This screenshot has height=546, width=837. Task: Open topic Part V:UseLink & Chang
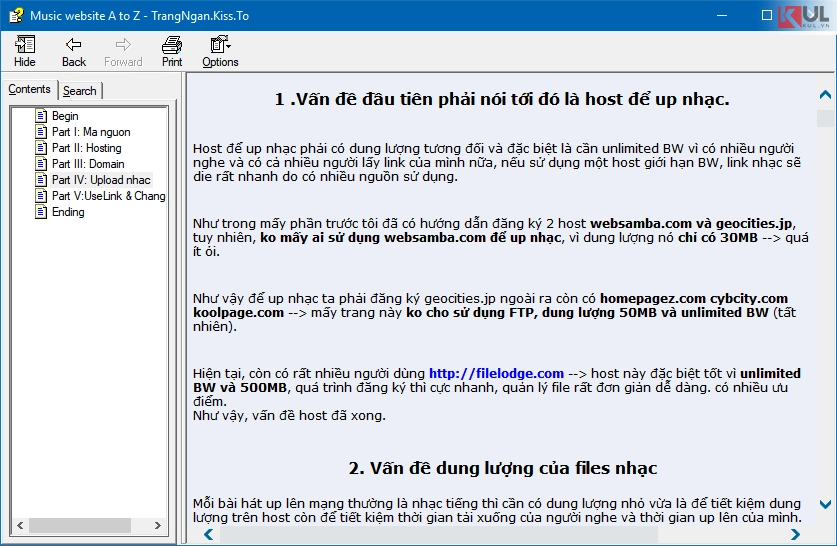108,196
